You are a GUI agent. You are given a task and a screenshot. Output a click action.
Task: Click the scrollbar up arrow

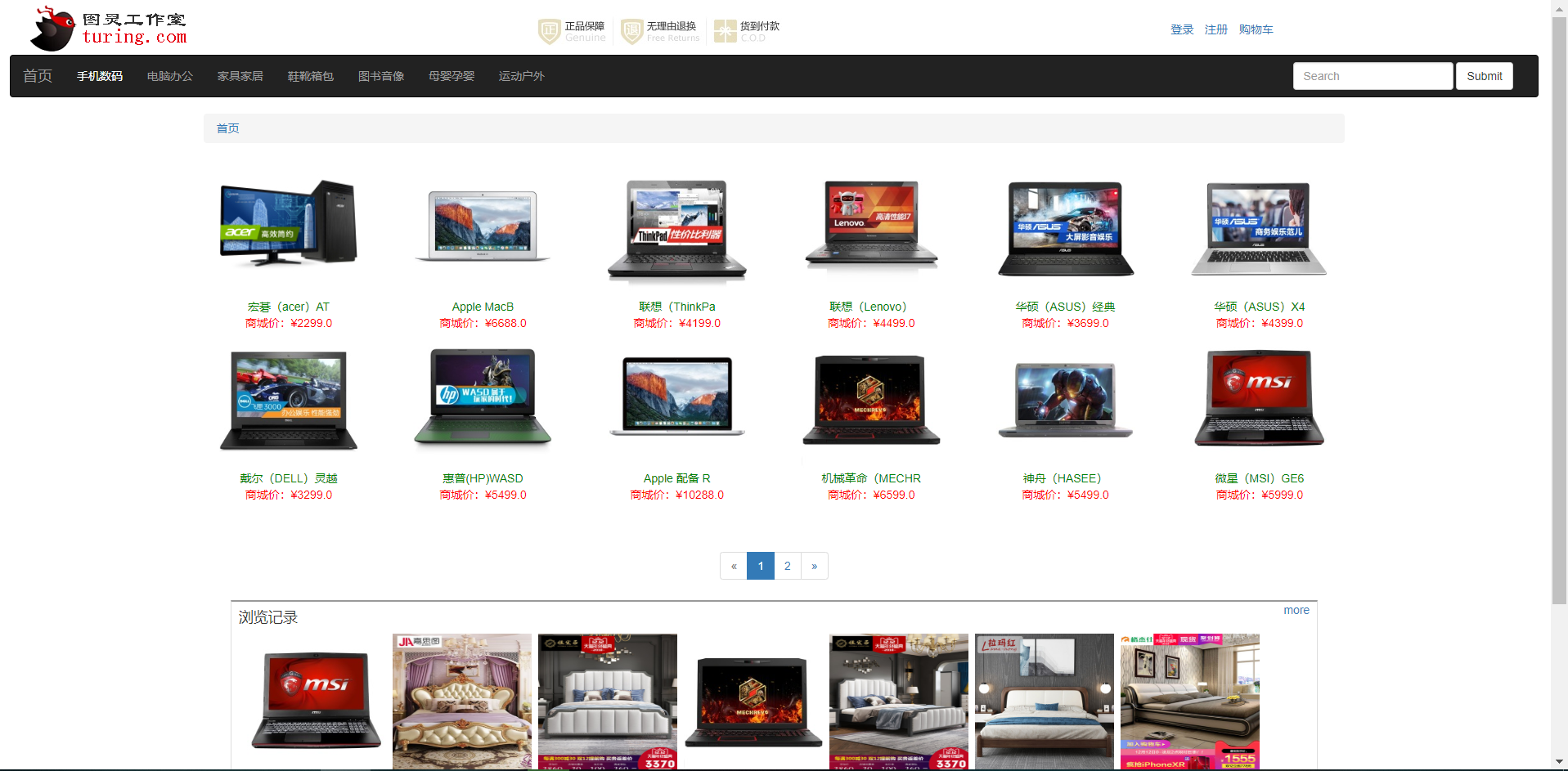pyautogui.click(x=1559, y=7)
